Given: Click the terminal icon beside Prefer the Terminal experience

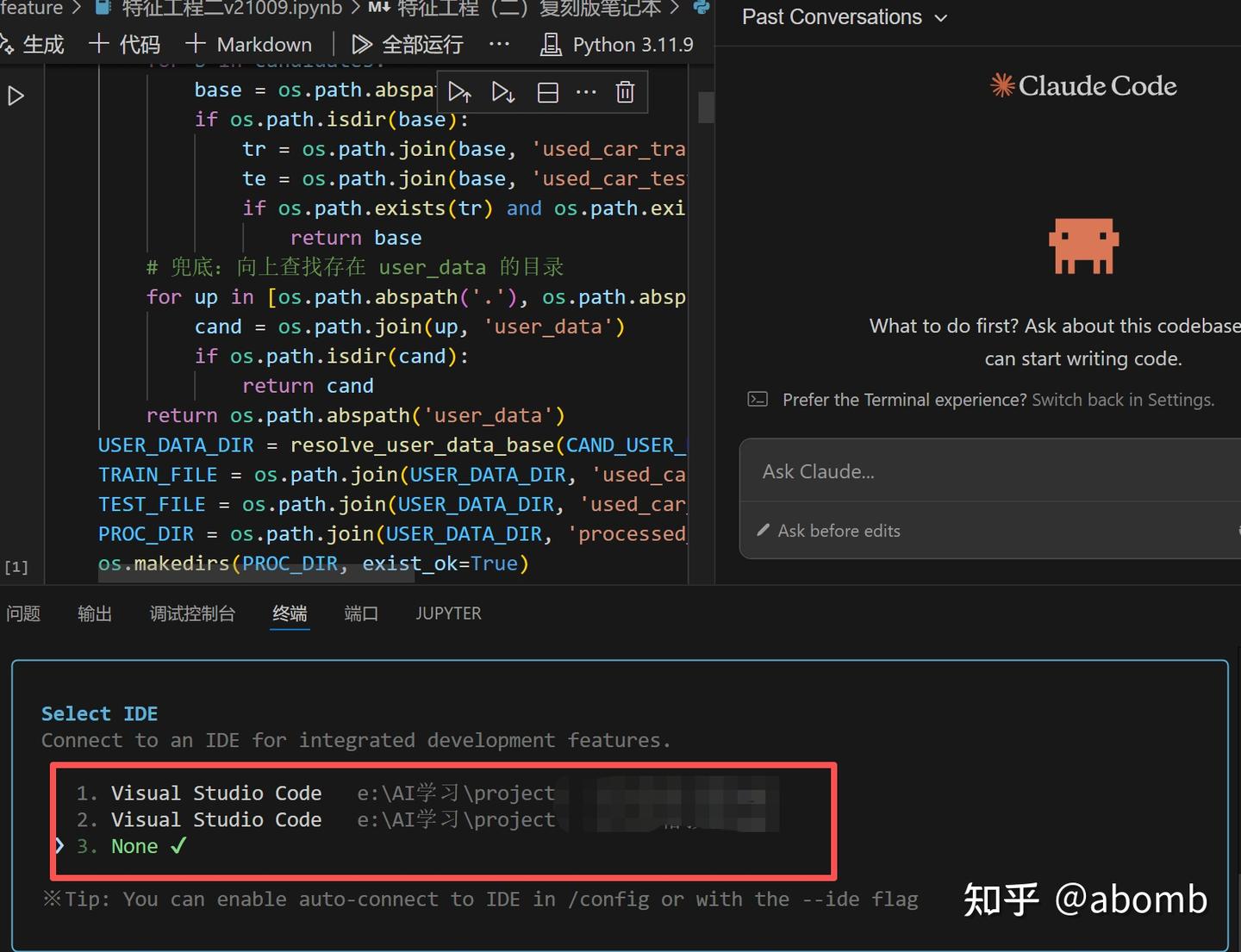Looking at the screenshot, I should pyautogui.click(x=758, y=399).
